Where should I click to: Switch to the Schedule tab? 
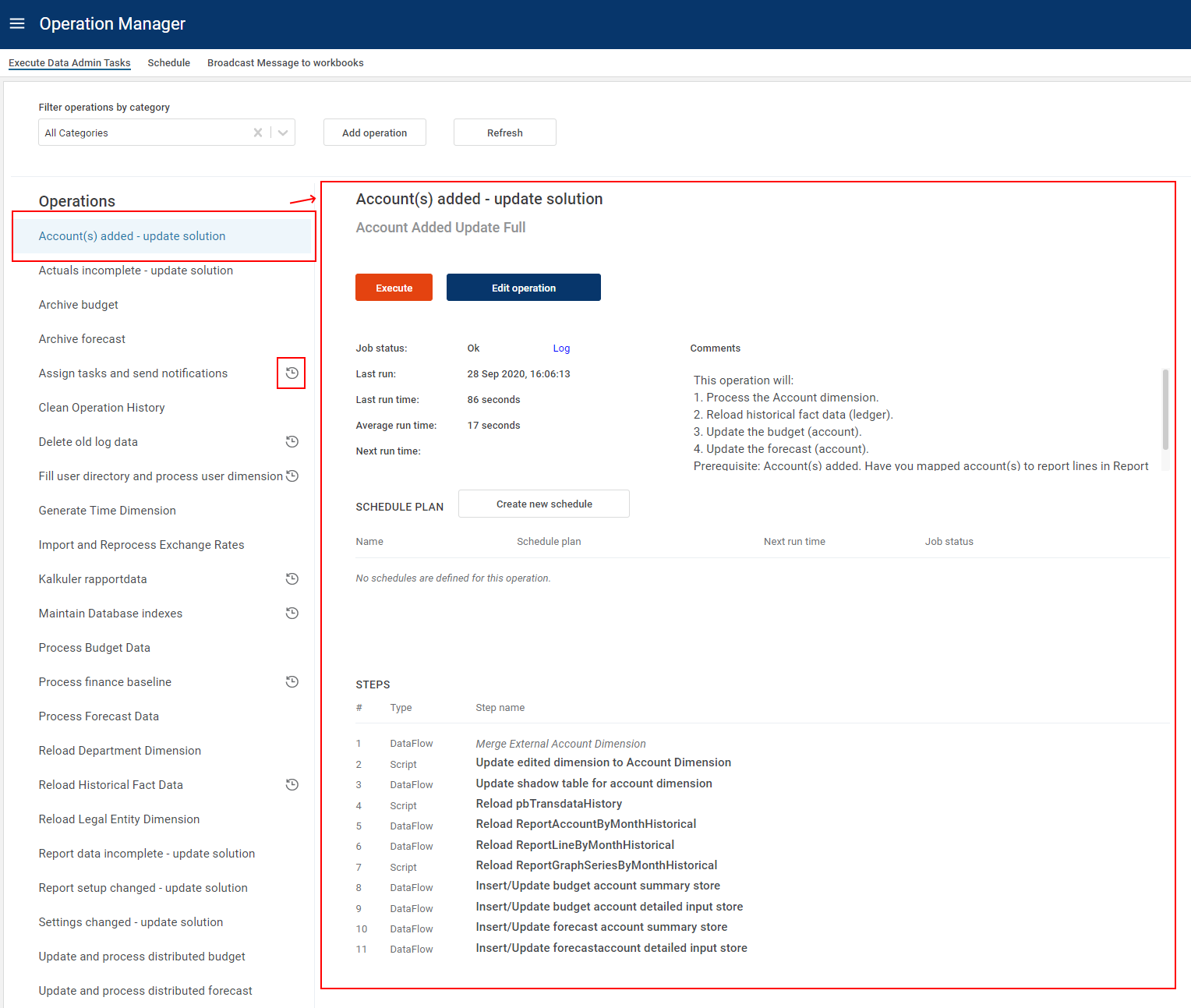[168, 63]
